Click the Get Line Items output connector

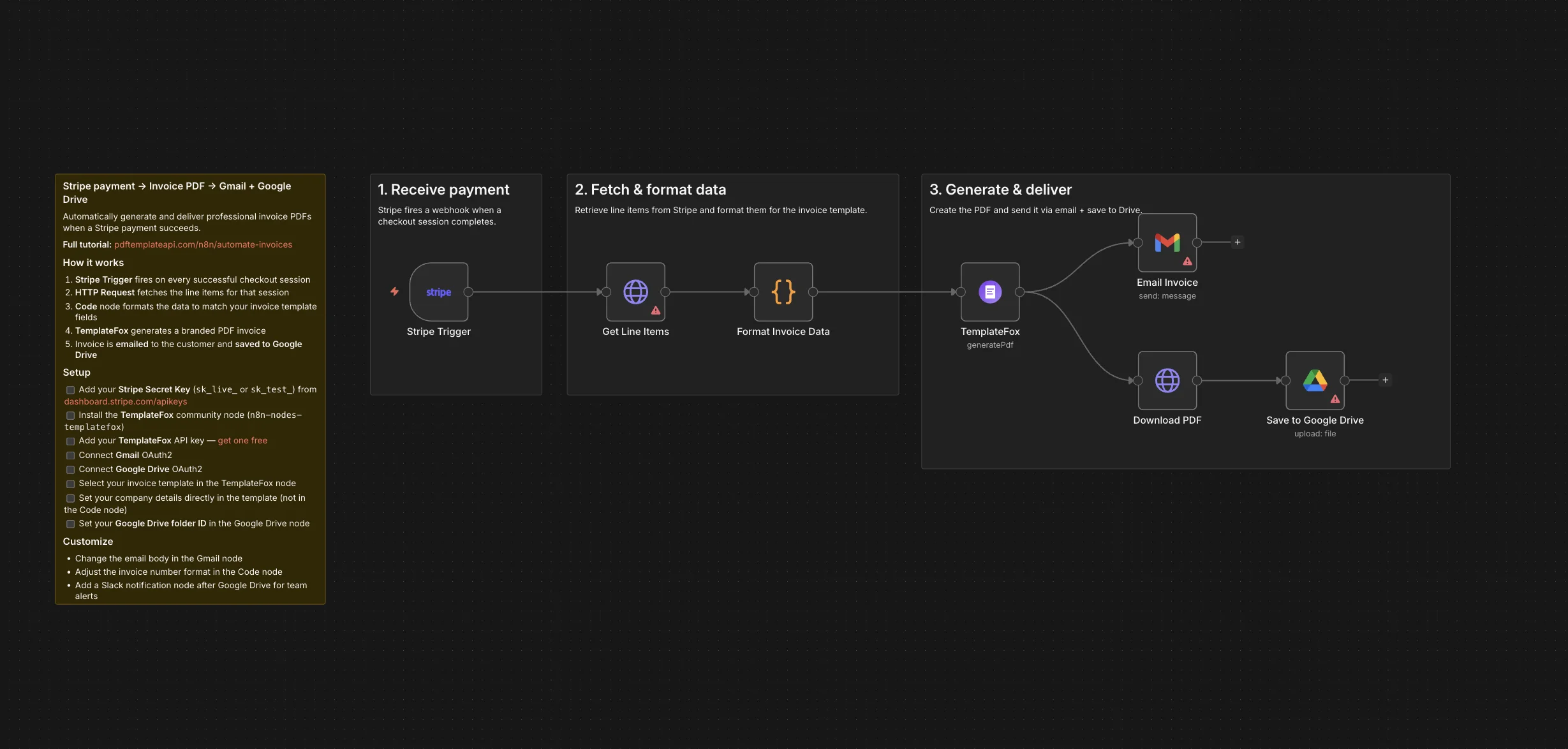665,292
